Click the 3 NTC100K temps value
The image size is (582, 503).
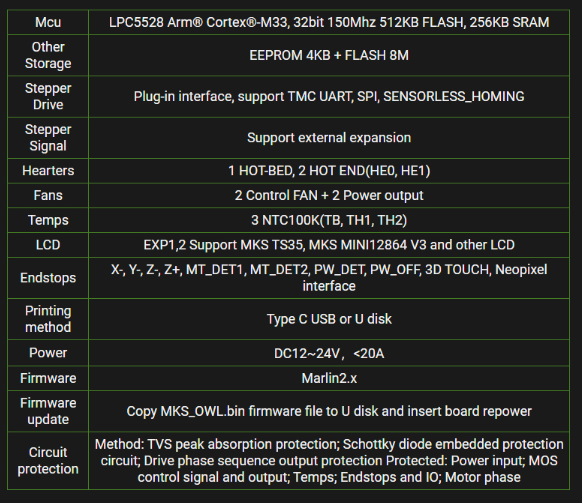[329, 220]
